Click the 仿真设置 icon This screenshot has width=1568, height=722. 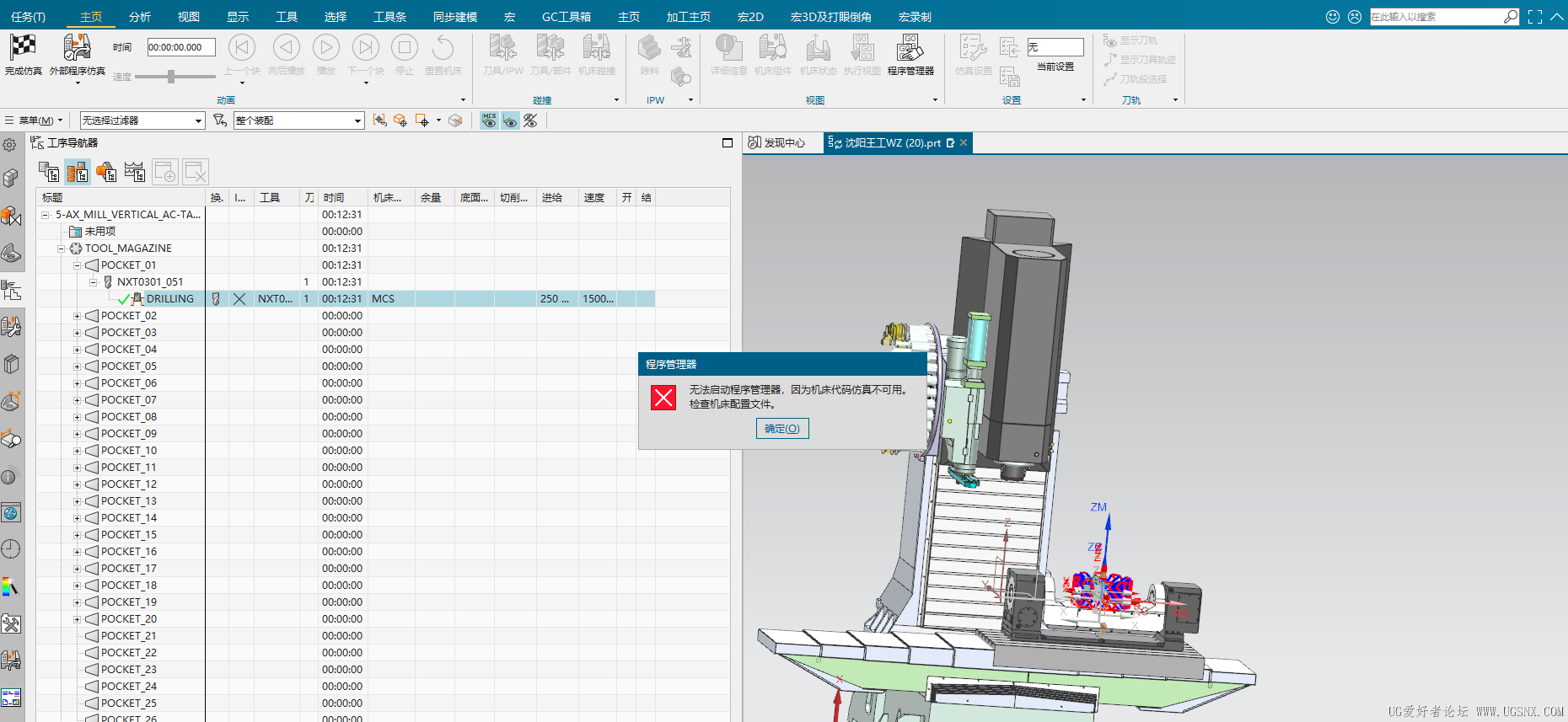pos(973,48)
